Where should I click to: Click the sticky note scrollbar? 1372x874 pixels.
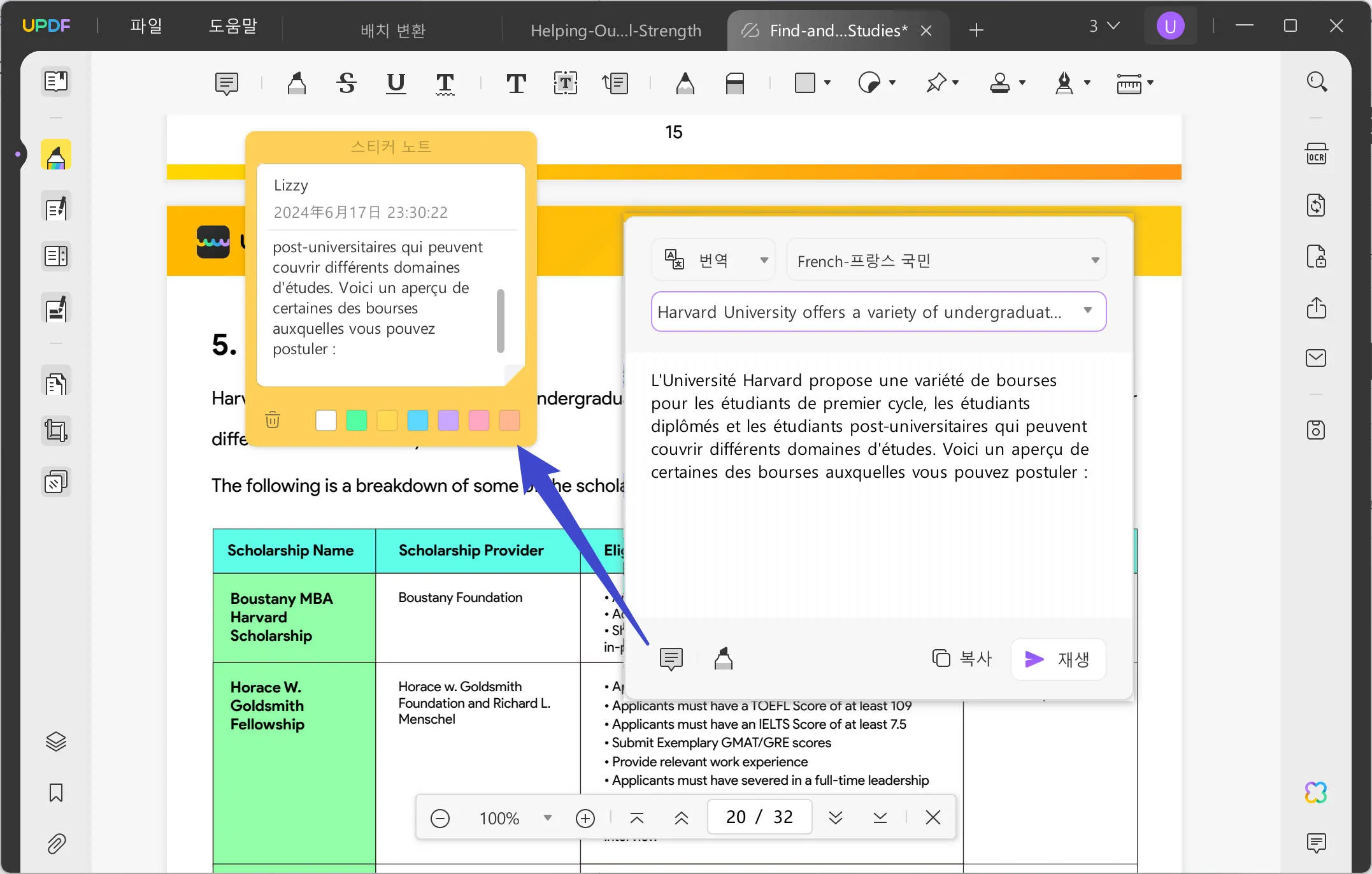pos(501,320)
